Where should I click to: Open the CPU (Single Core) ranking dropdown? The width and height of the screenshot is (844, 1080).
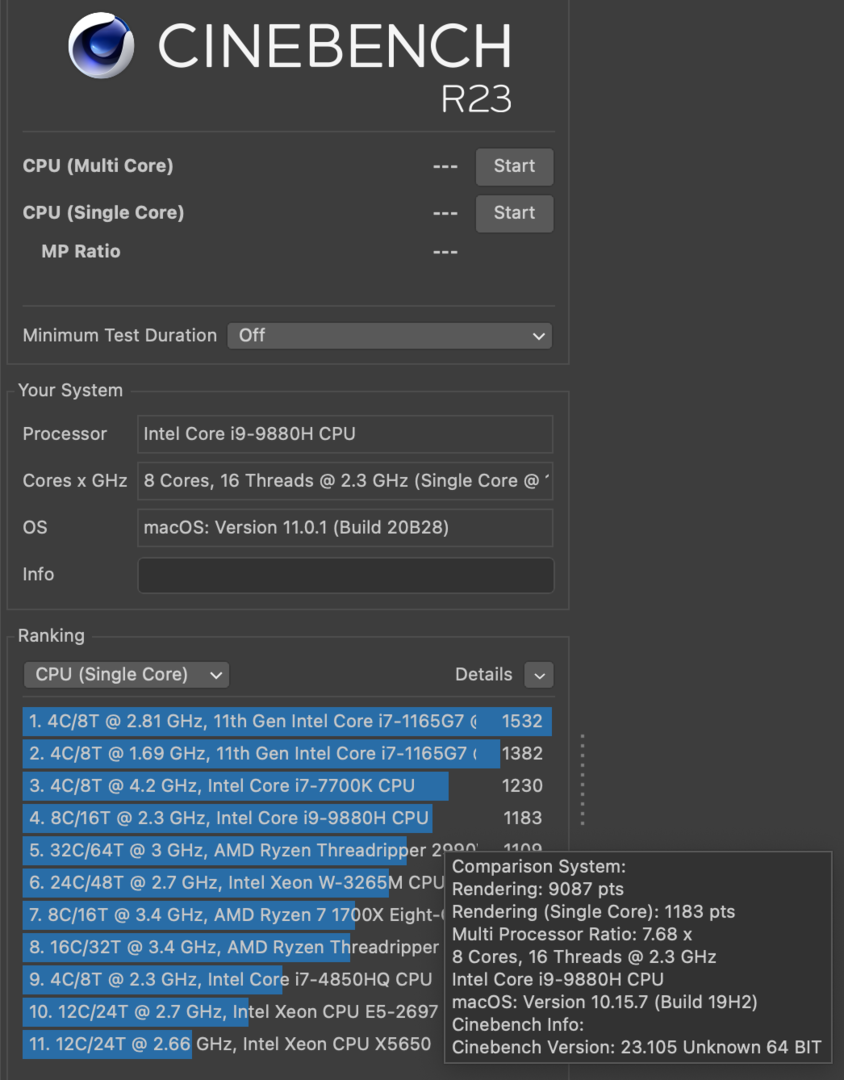point(126,675)
